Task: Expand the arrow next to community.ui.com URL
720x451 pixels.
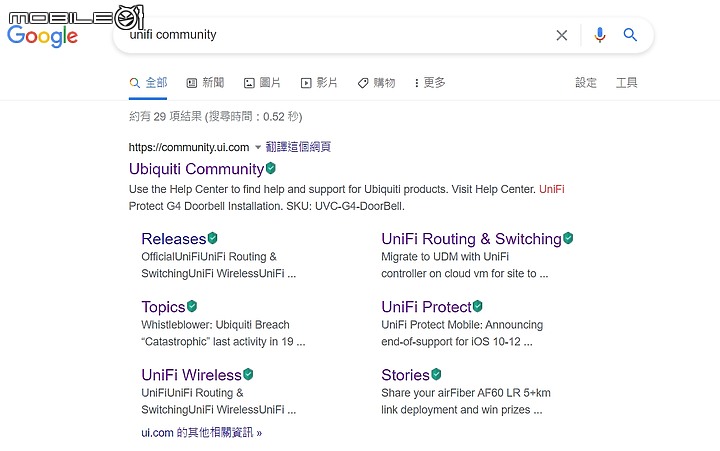Action: 258,147
